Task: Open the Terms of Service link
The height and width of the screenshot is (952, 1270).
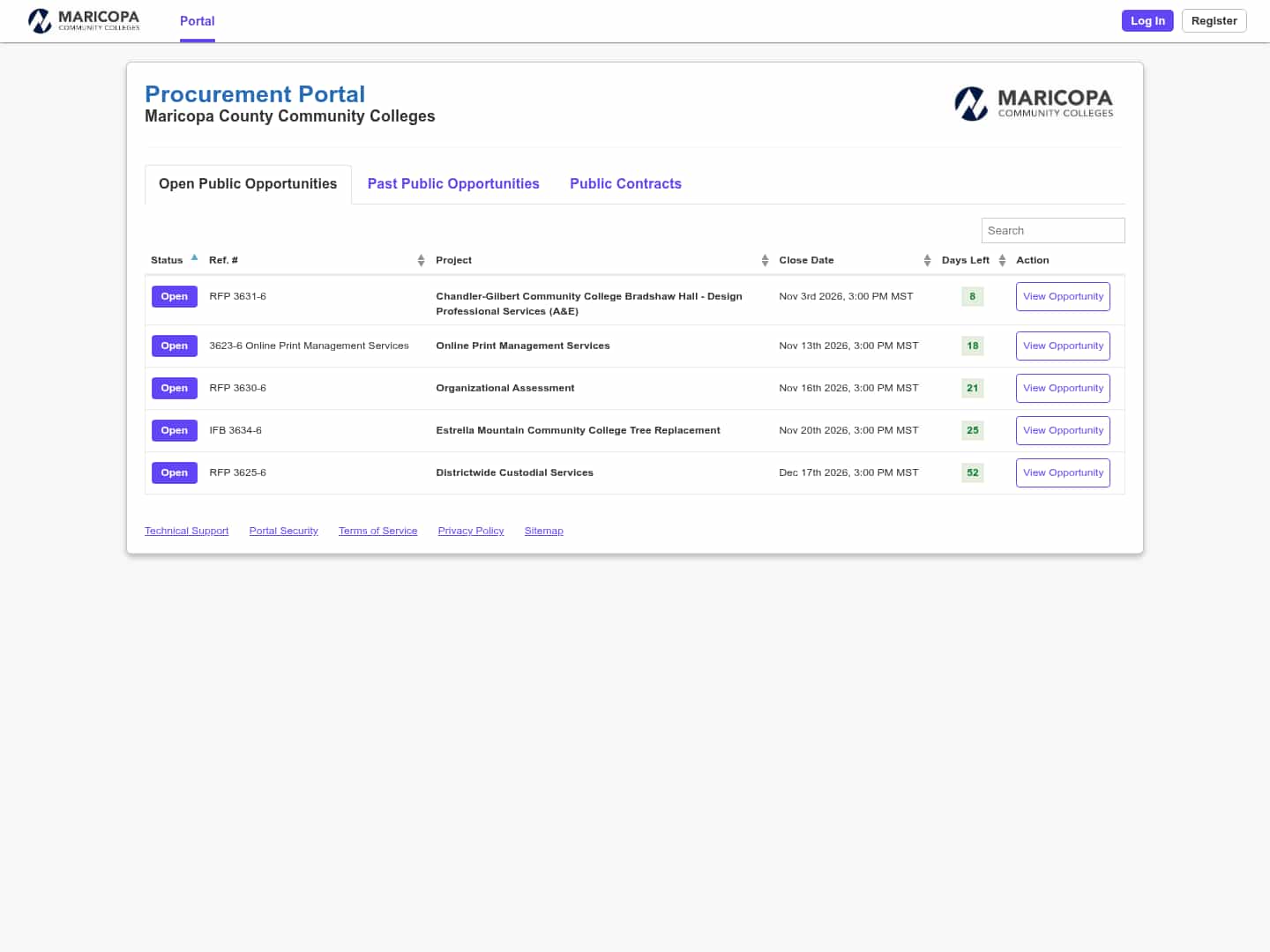Action: point(377,531)
